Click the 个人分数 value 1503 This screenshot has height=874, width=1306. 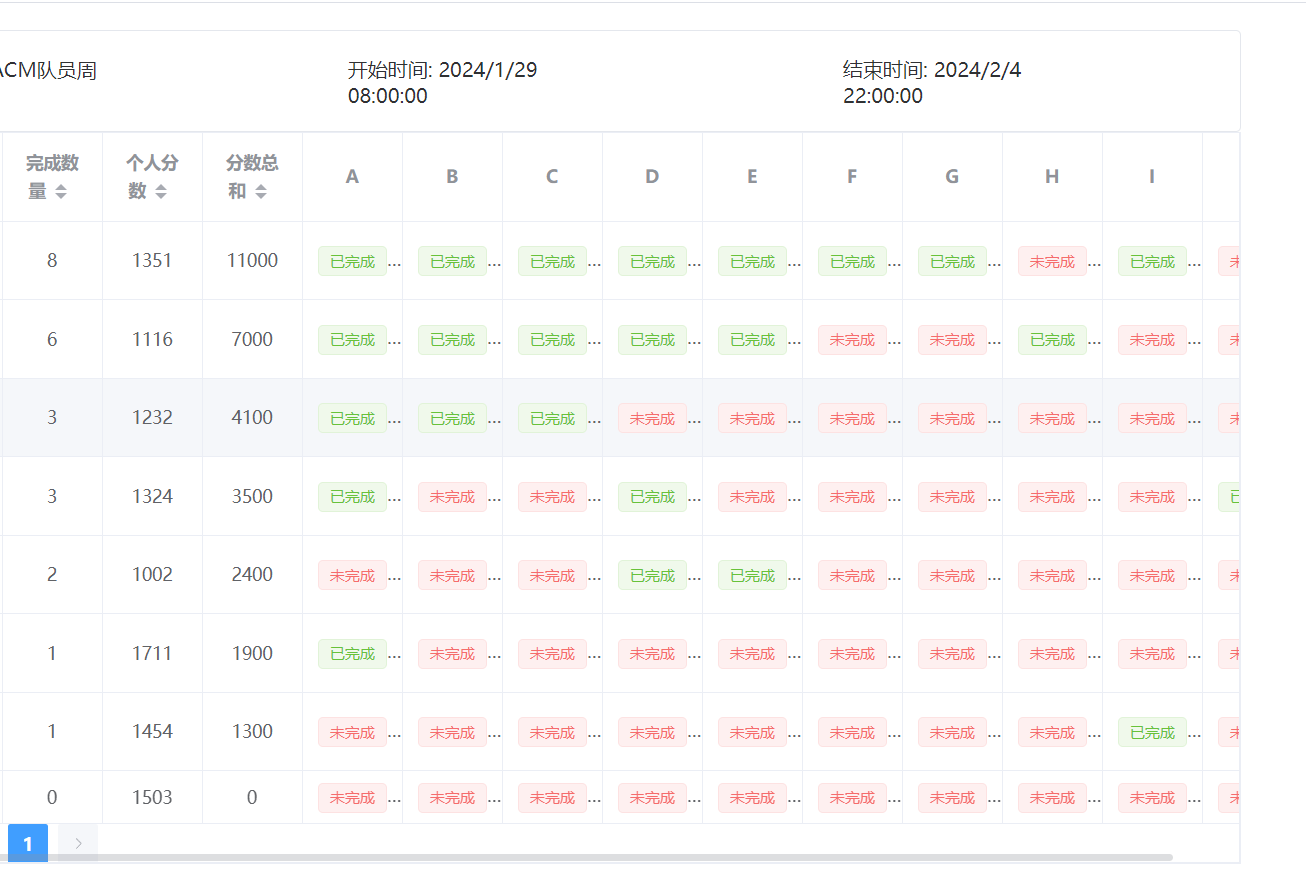pyautogui.click(x=152, y=797)
